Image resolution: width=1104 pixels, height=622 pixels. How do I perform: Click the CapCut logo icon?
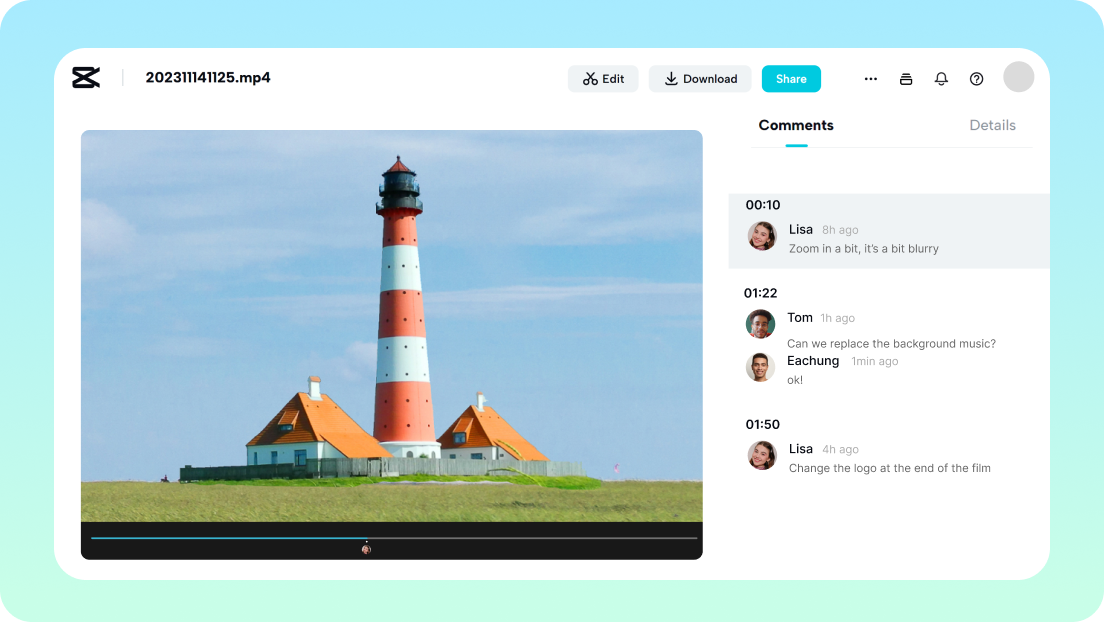86,77
